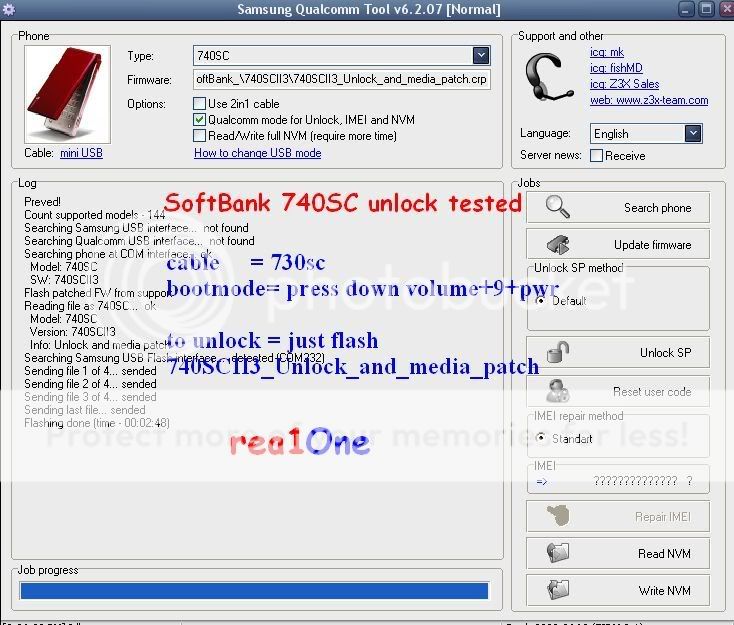The height and width of the screenshot is (625, 734).
Task: Click the support headset icon
Action: coord(551,77)
